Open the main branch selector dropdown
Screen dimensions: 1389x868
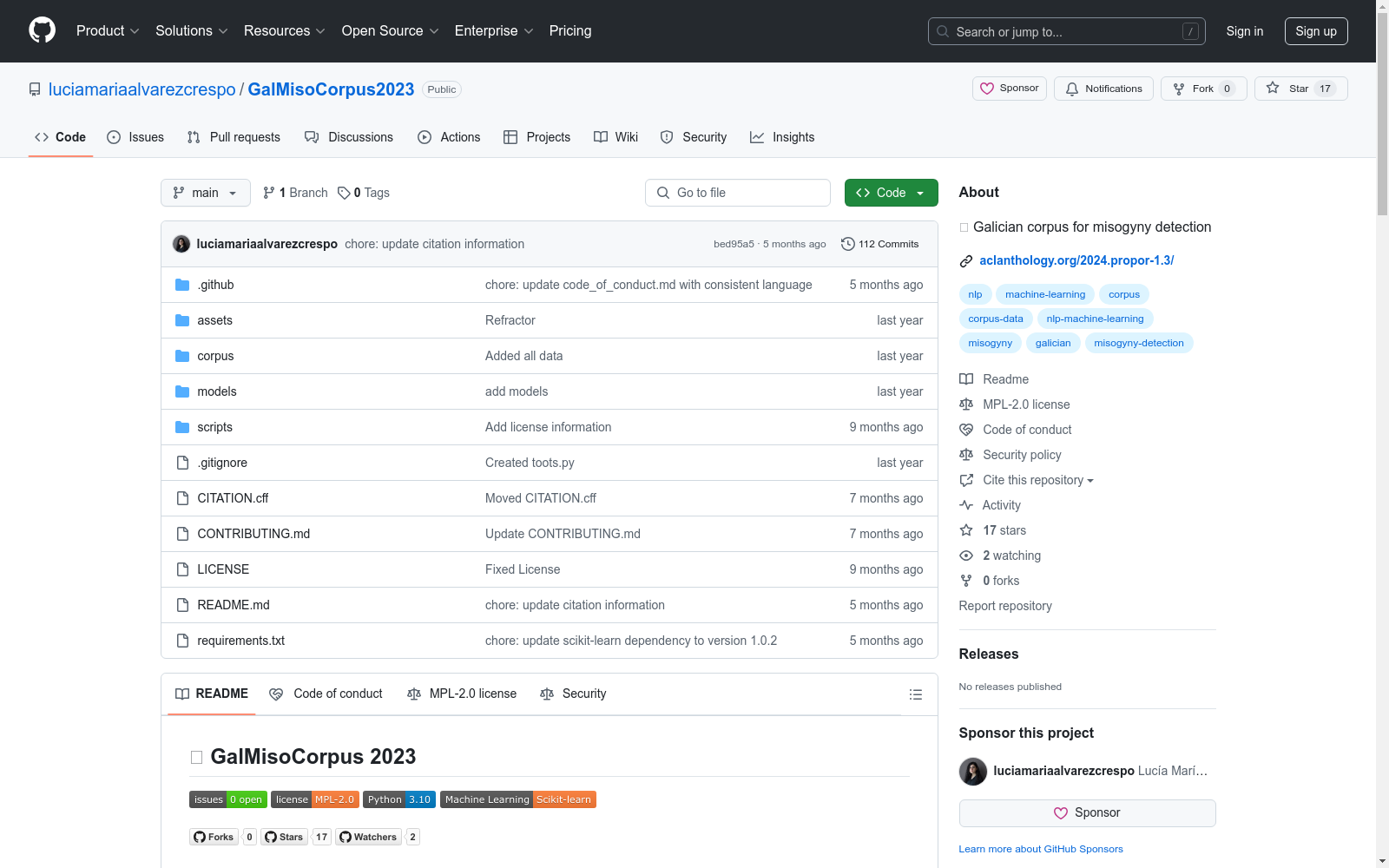[x=206, y=193]
